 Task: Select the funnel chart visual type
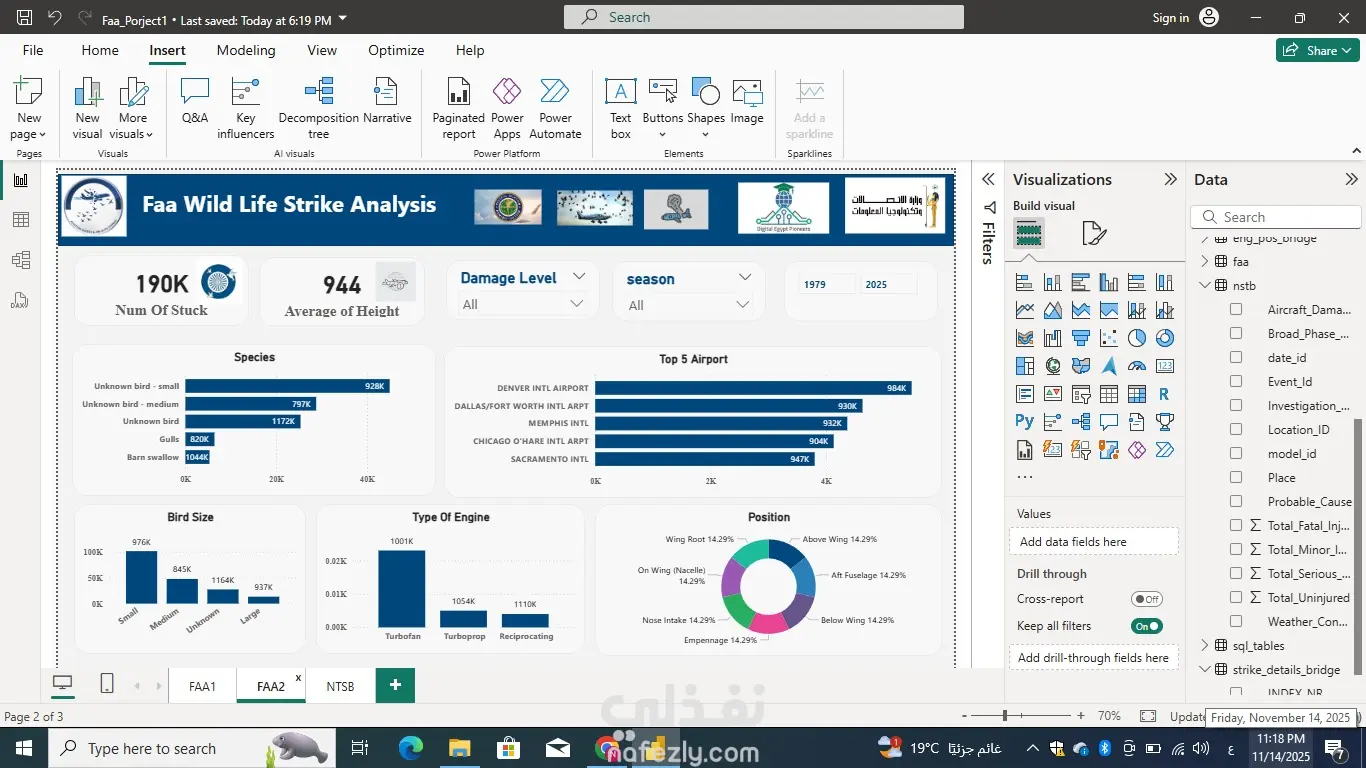click(x=1081, y=338)
